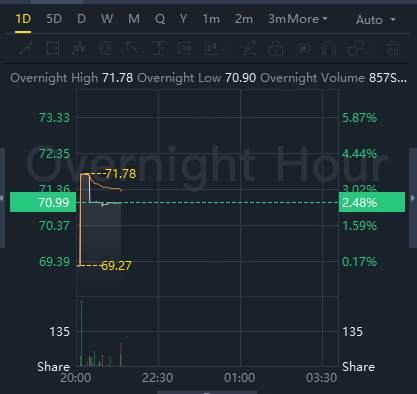Screen dimensions: 417x394
Task: Pick the arrow marker drawing tool
Action: click(x=132, y=48)
